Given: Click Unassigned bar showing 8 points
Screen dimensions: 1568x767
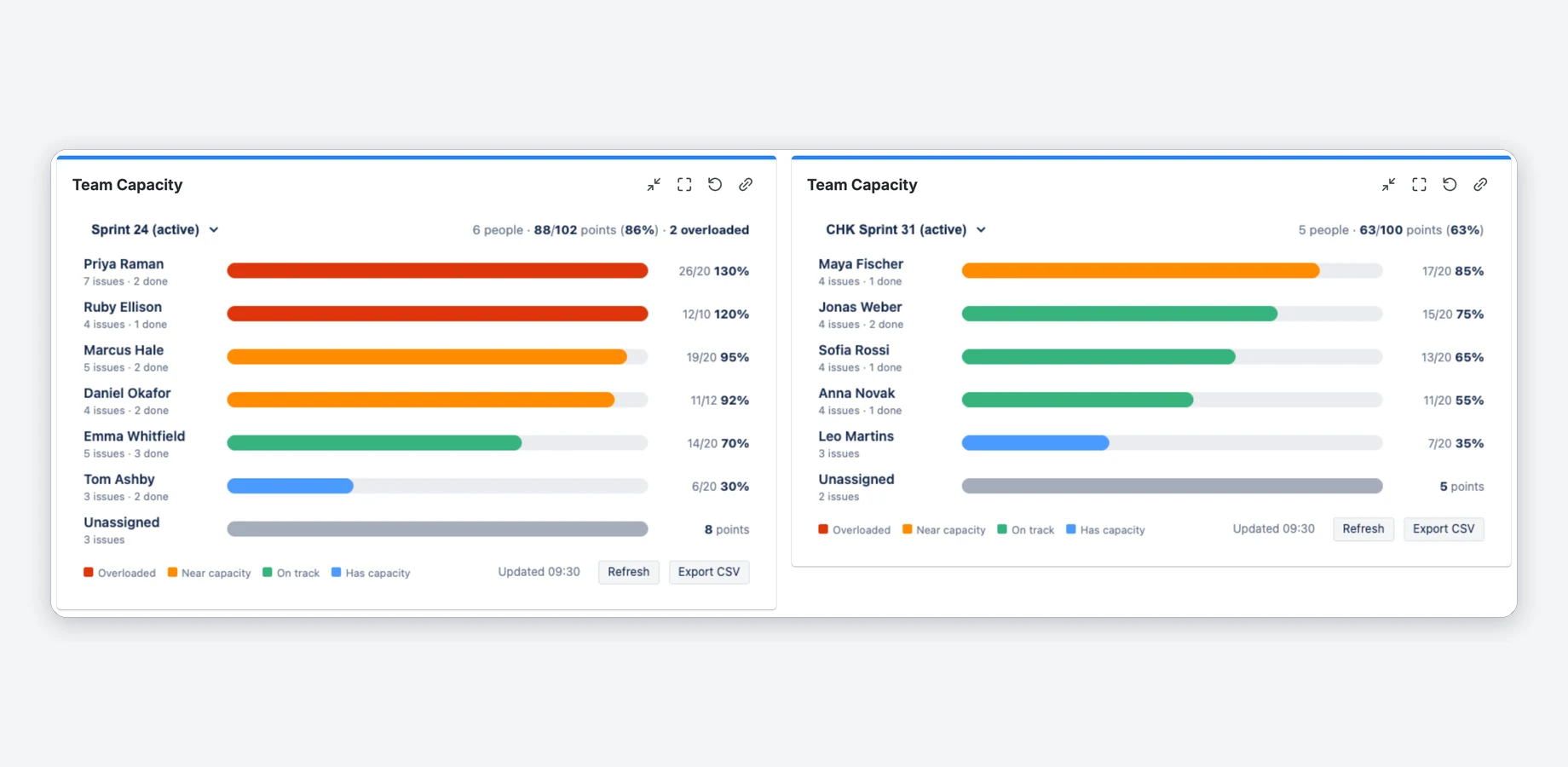Looking at the screenshot, I should (437, 529).
